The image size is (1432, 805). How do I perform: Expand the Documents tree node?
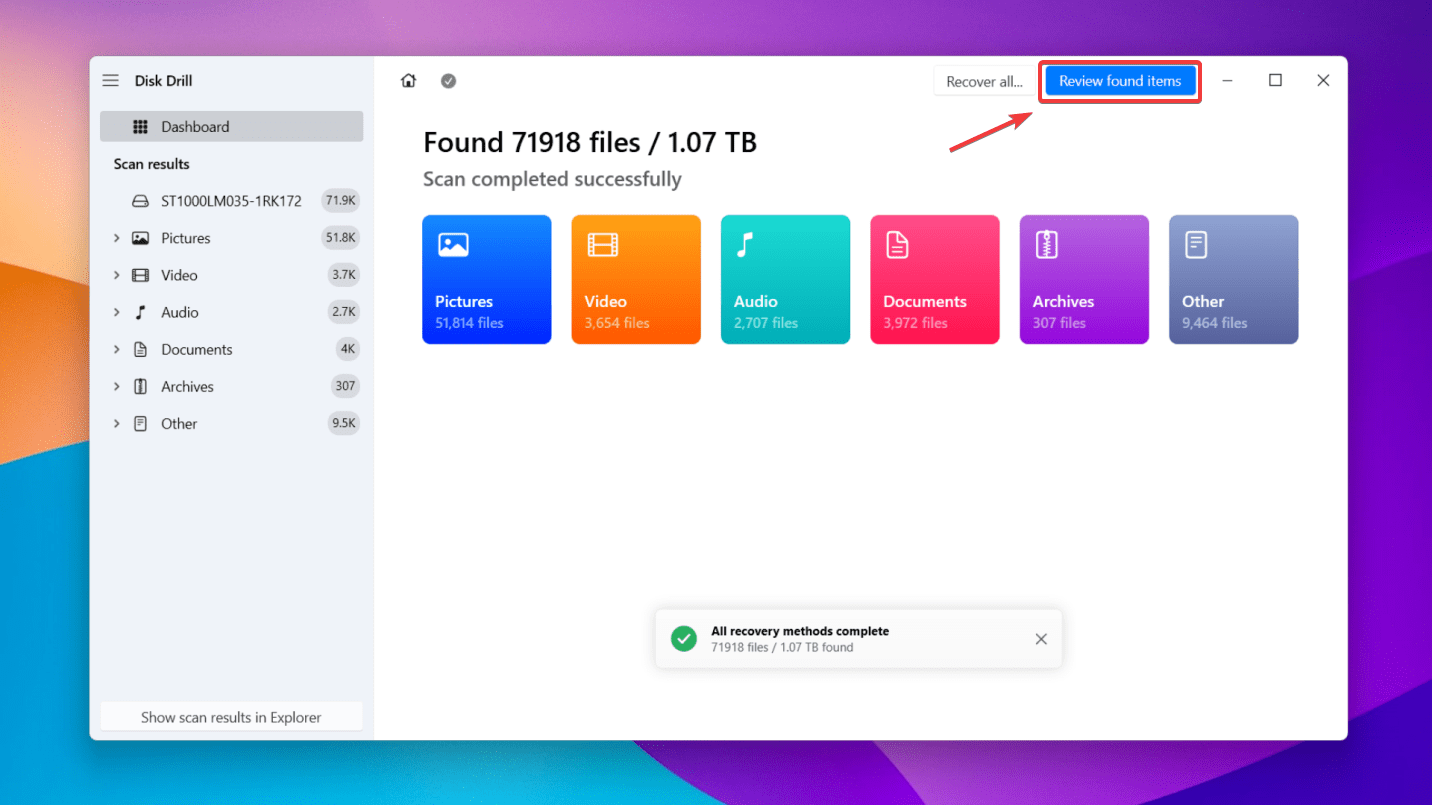[116, 349]
